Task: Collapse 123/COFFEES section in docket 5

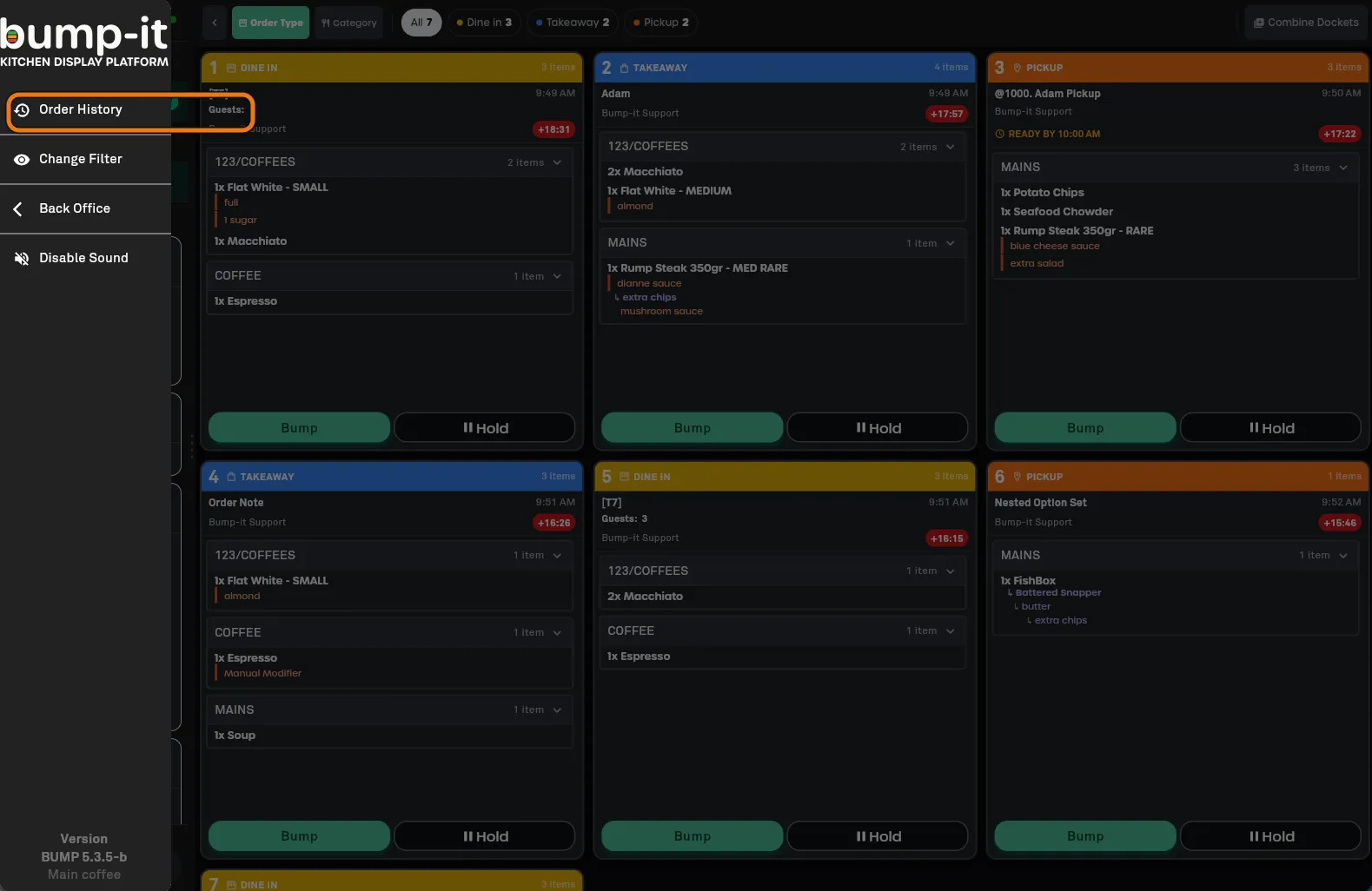Action: (x=950, y=571)
